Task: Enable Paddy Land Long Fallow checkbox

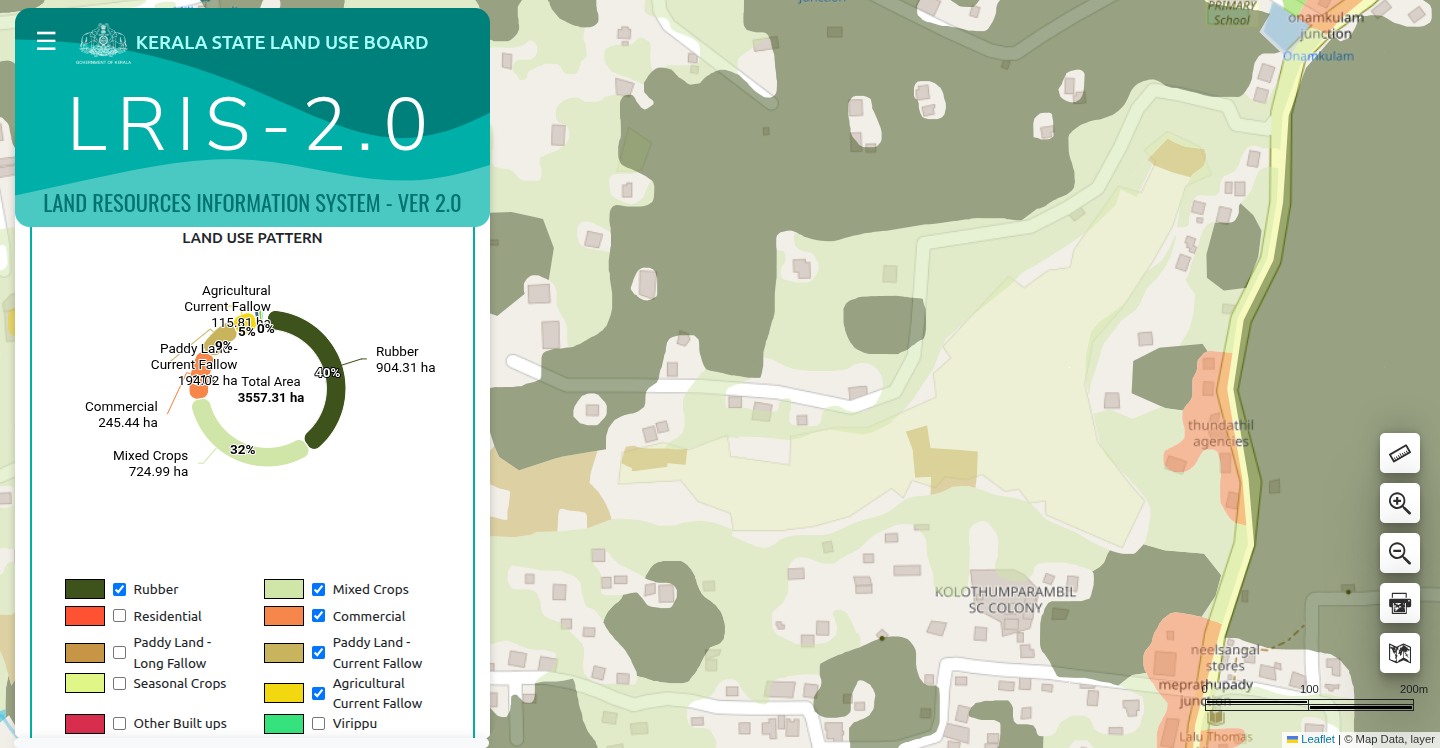Action: tap(120, 653)
